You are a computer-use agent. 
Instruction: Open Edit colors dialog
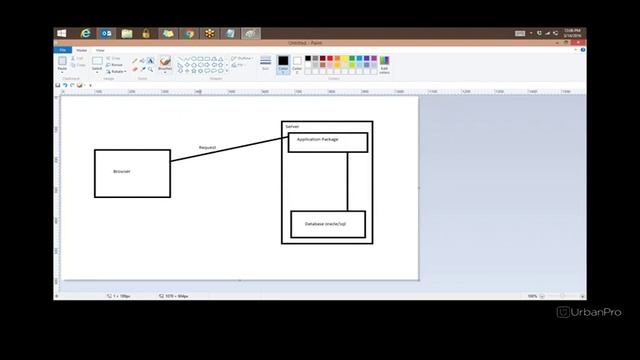tap(384, 65)
